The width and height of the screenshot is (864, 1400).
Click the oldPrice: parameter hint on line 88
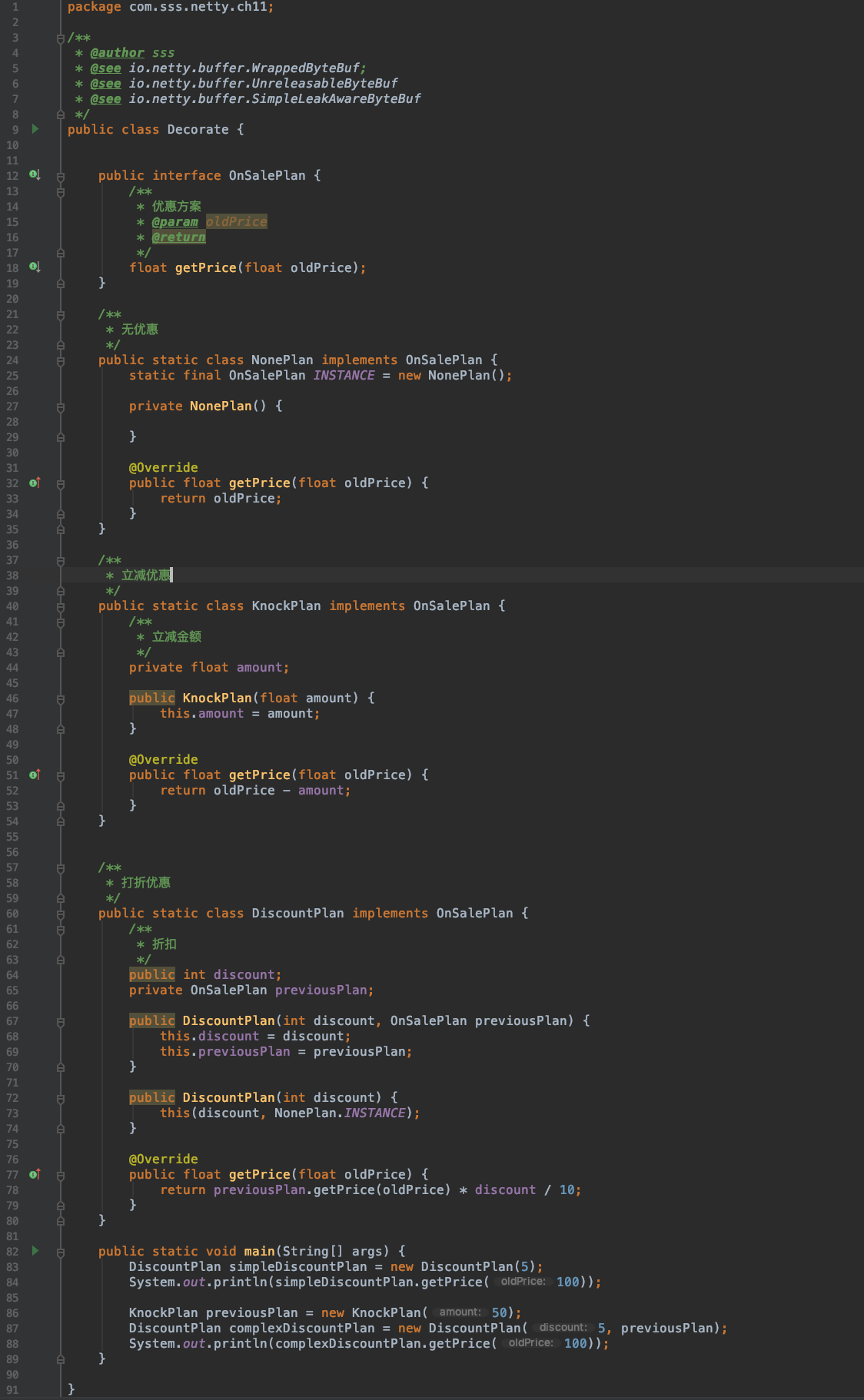click(x=530, y=1343)
